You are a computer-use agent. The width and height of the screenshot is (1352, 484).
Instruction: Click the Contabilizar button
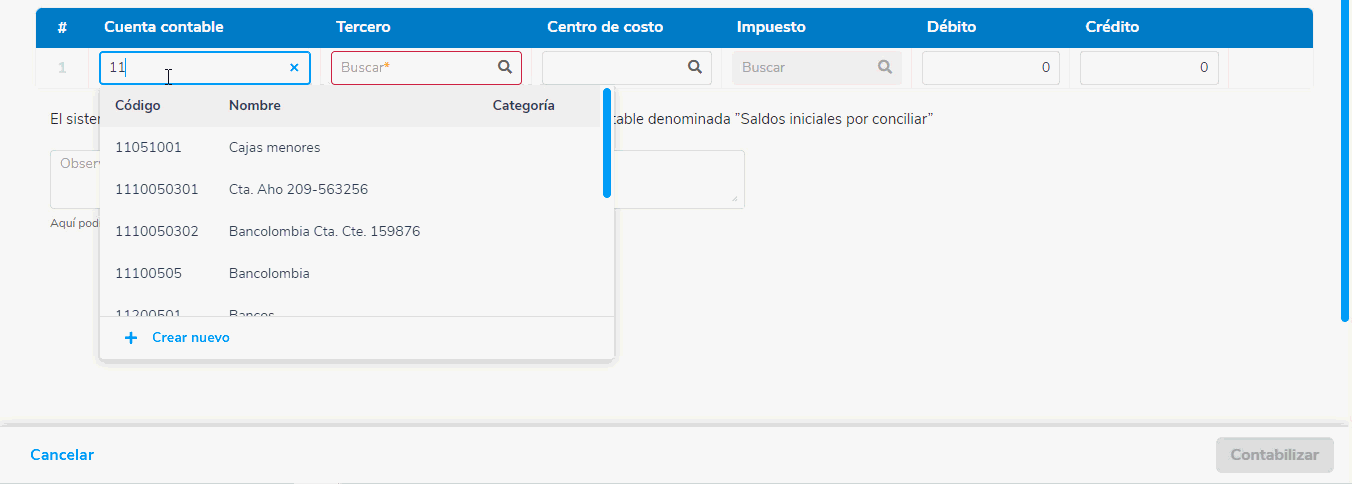[x=1274, y=455]
